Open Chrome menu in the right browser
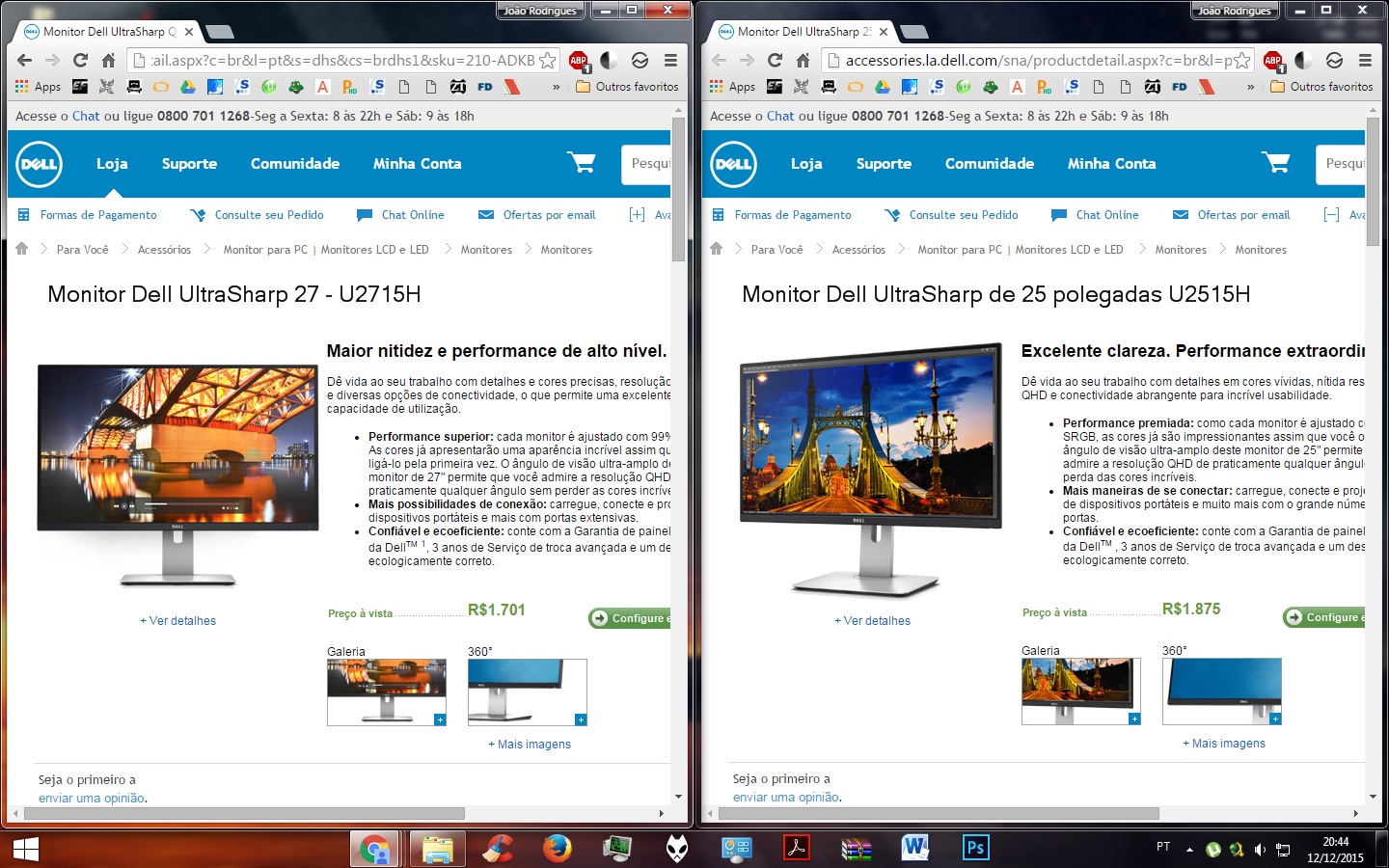 click(x=1365, y=60)
